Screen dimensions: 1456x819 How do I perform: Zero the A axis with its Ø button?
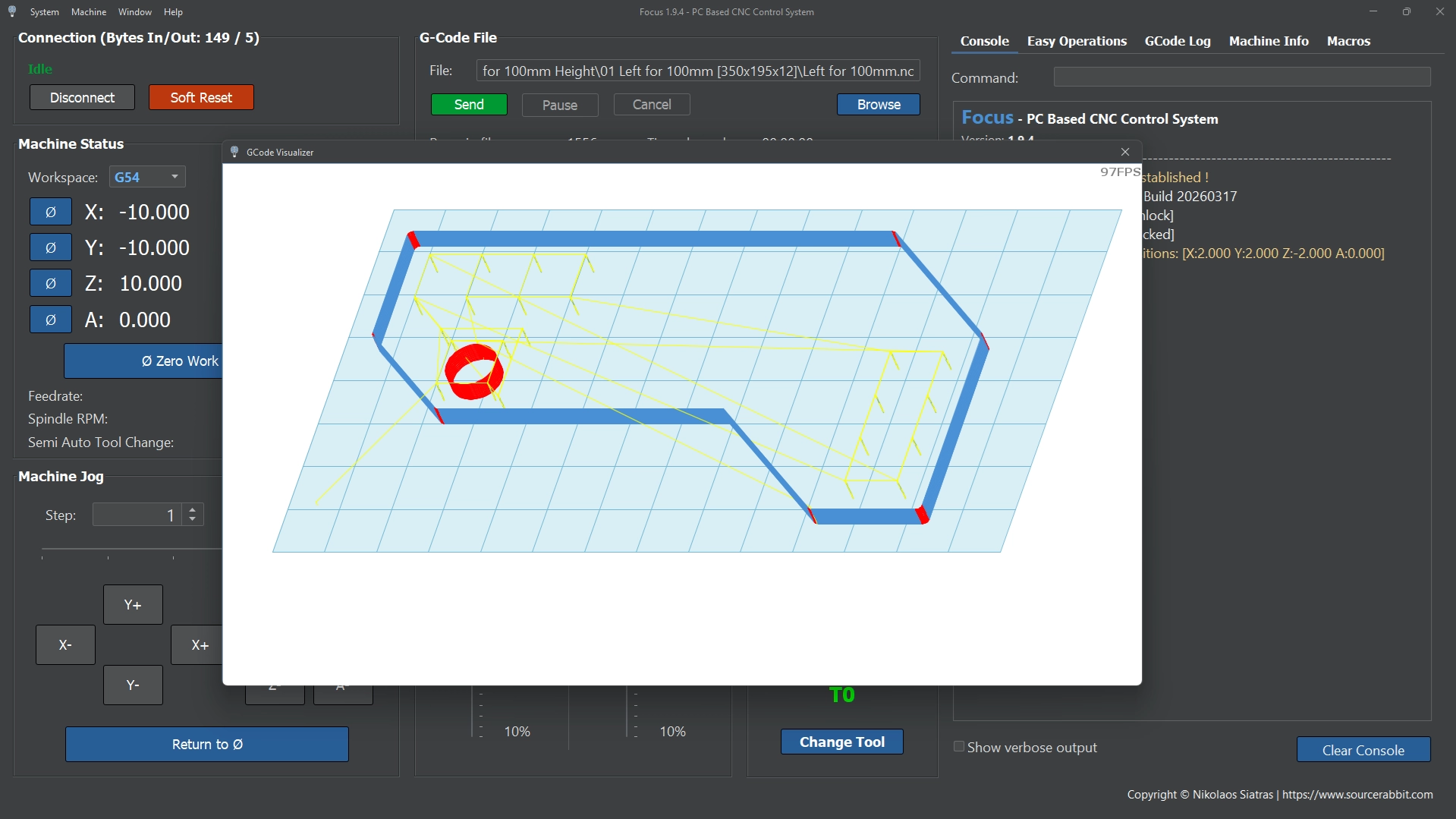(51, 320)
